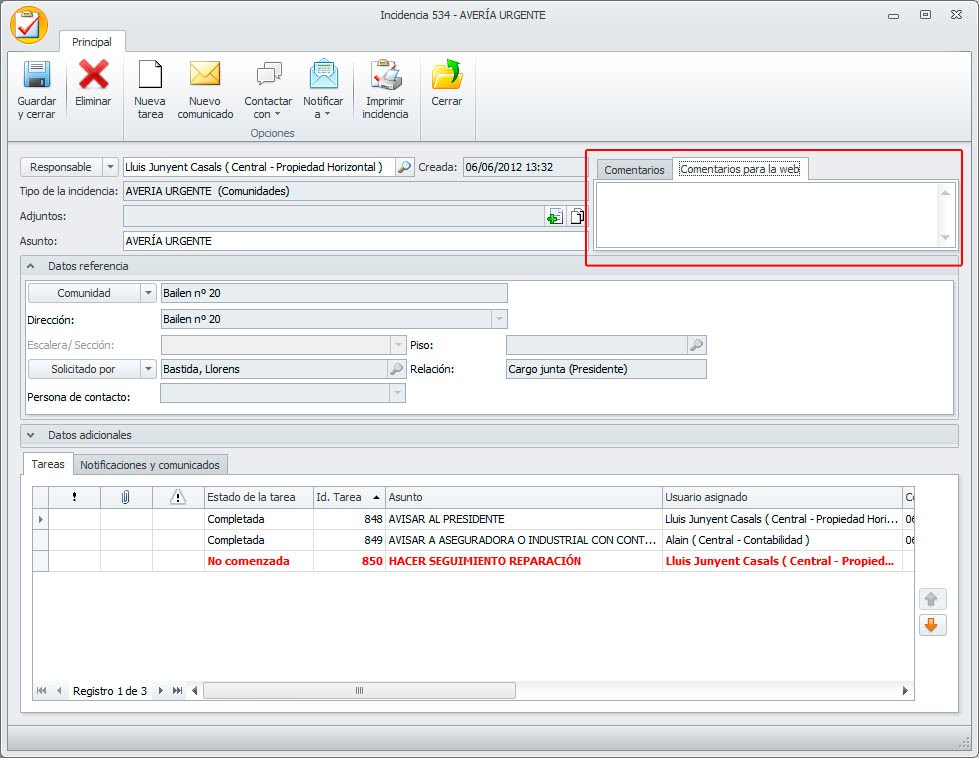The image size is (979, 758).
Task: Click the Nuevo comunicado envelope icon
Action: pyautogui.click(x=205, y=77)
